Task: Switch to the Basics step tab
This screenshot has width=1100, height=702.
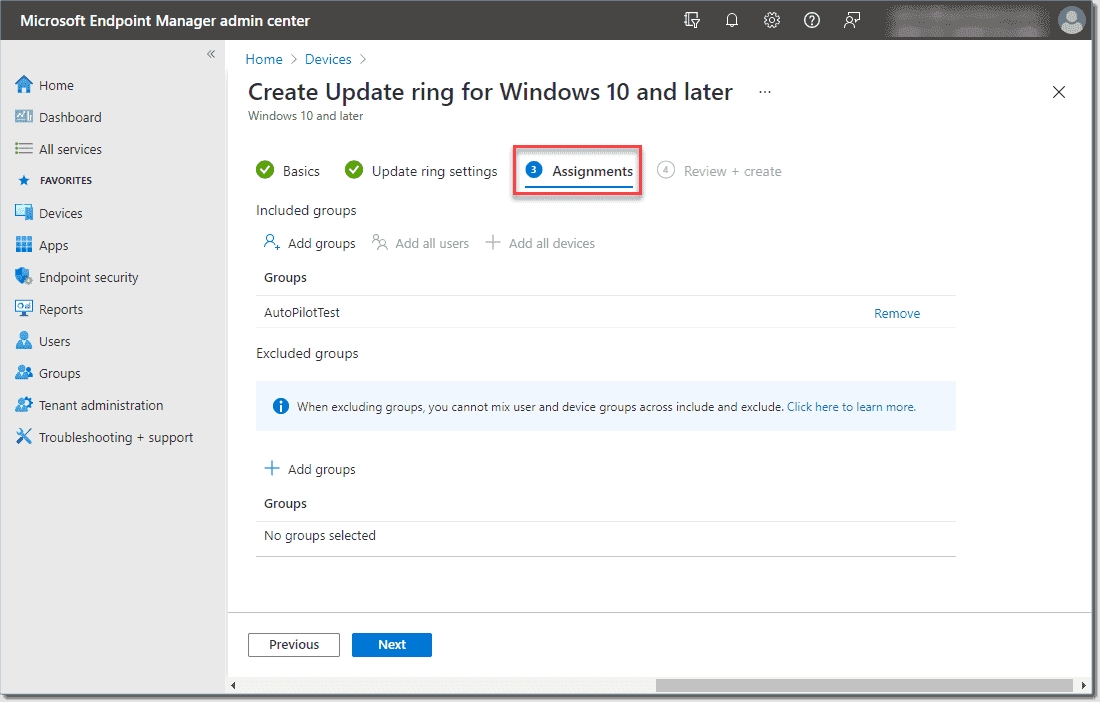Action: 288,170
